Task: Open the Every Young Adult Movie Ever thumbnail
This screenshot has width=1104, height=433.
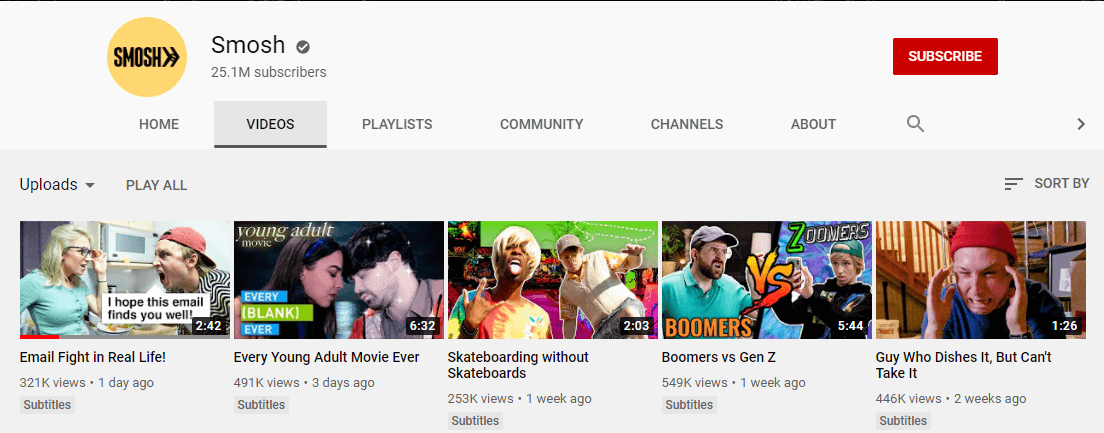Action: [339, 280]
